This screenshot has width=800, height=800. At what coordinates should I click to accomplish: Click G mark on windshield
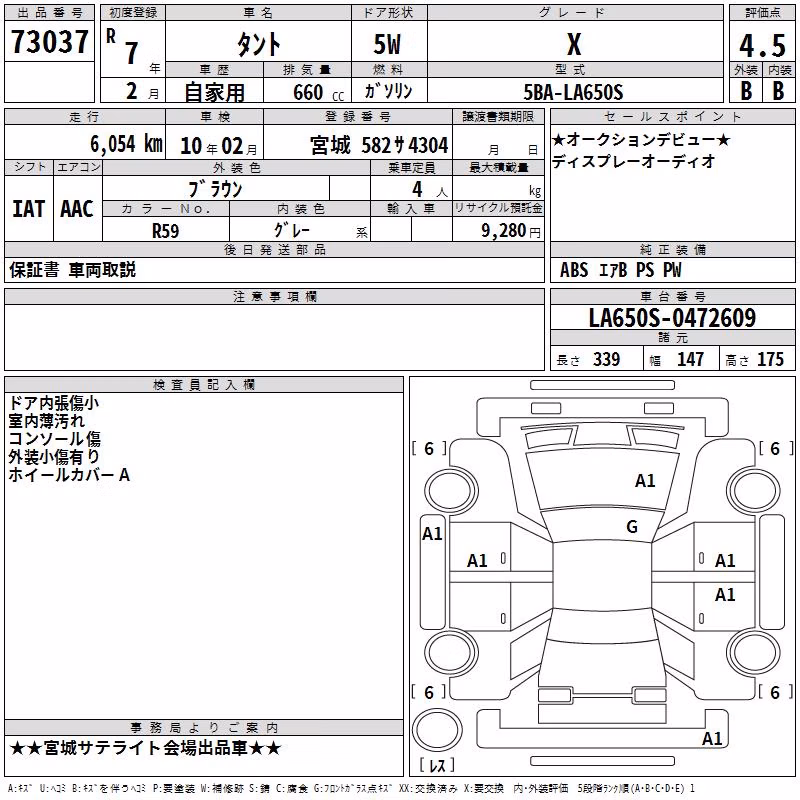632,527
